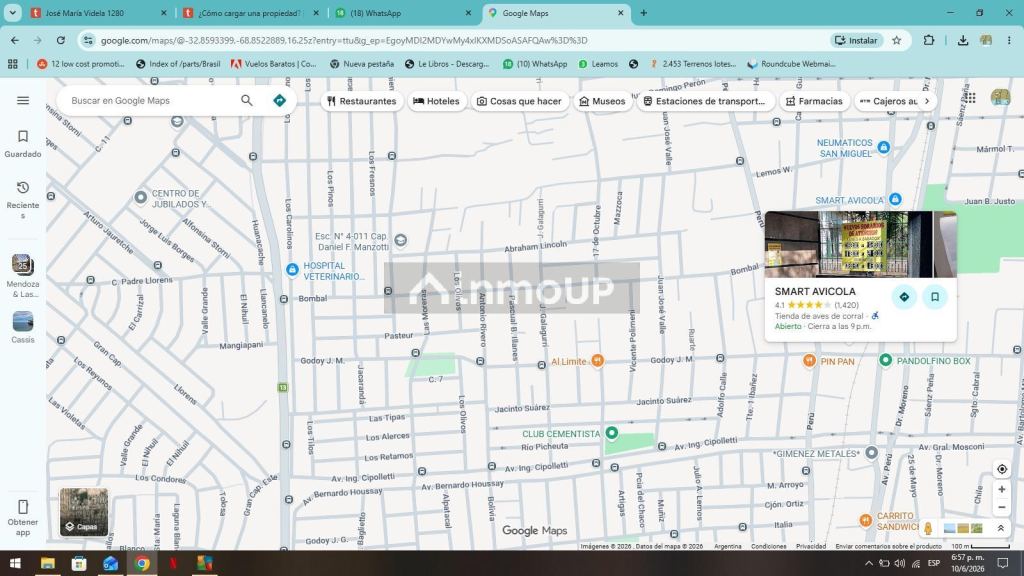
Task: Open directions with the blue arrow icon
Action: click(x=280, y=101)
